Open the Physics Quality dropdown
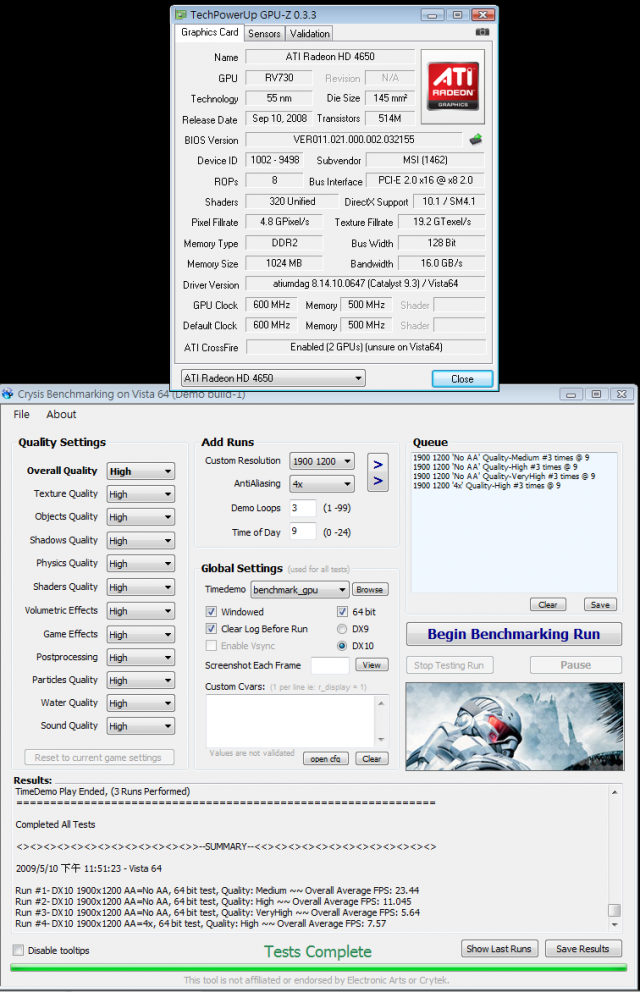The image size is (640, 993). [x=141, y=564]
